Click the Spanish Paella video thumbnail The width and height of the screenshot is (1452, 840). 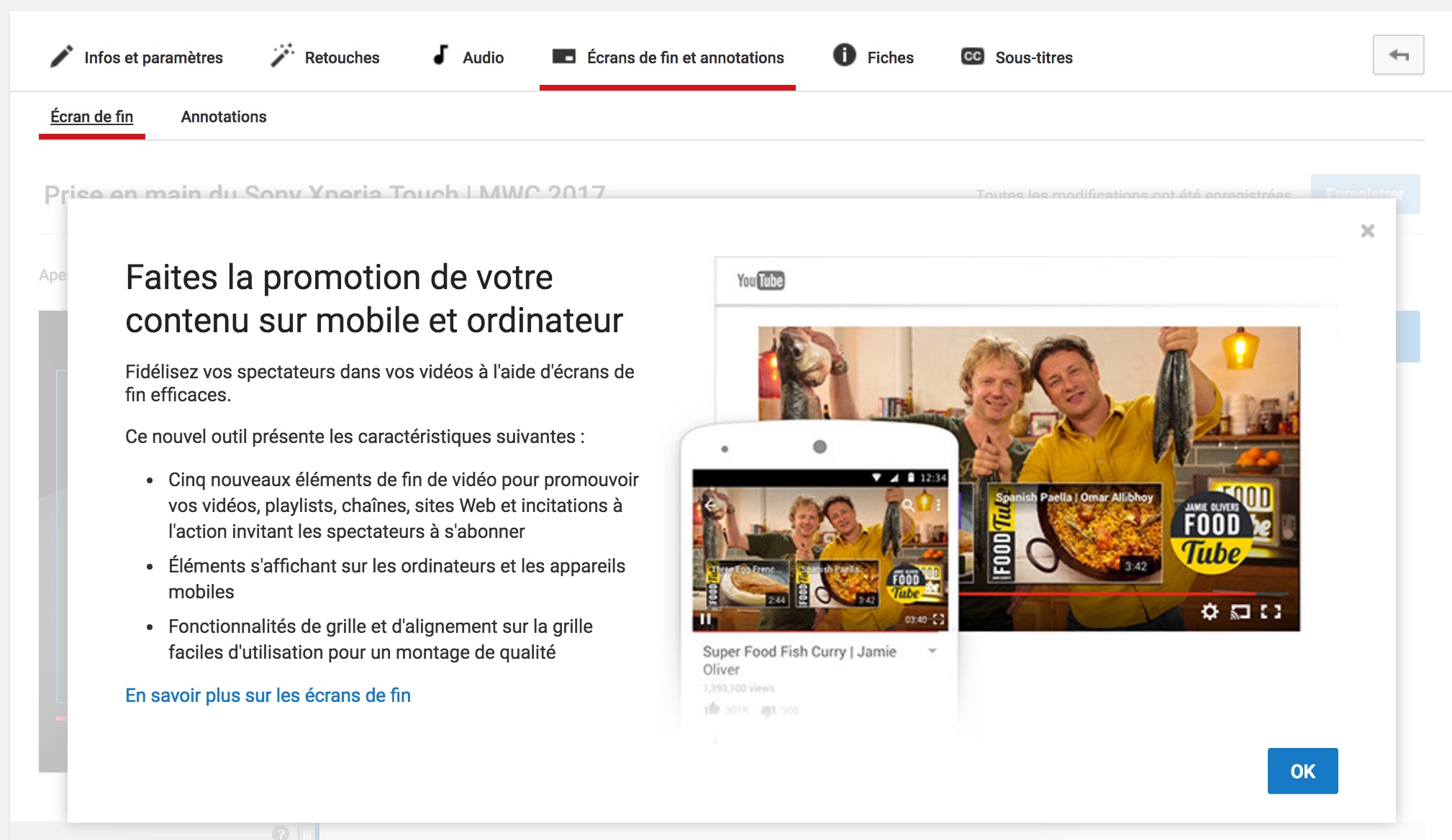click(x=1075, y=534)
